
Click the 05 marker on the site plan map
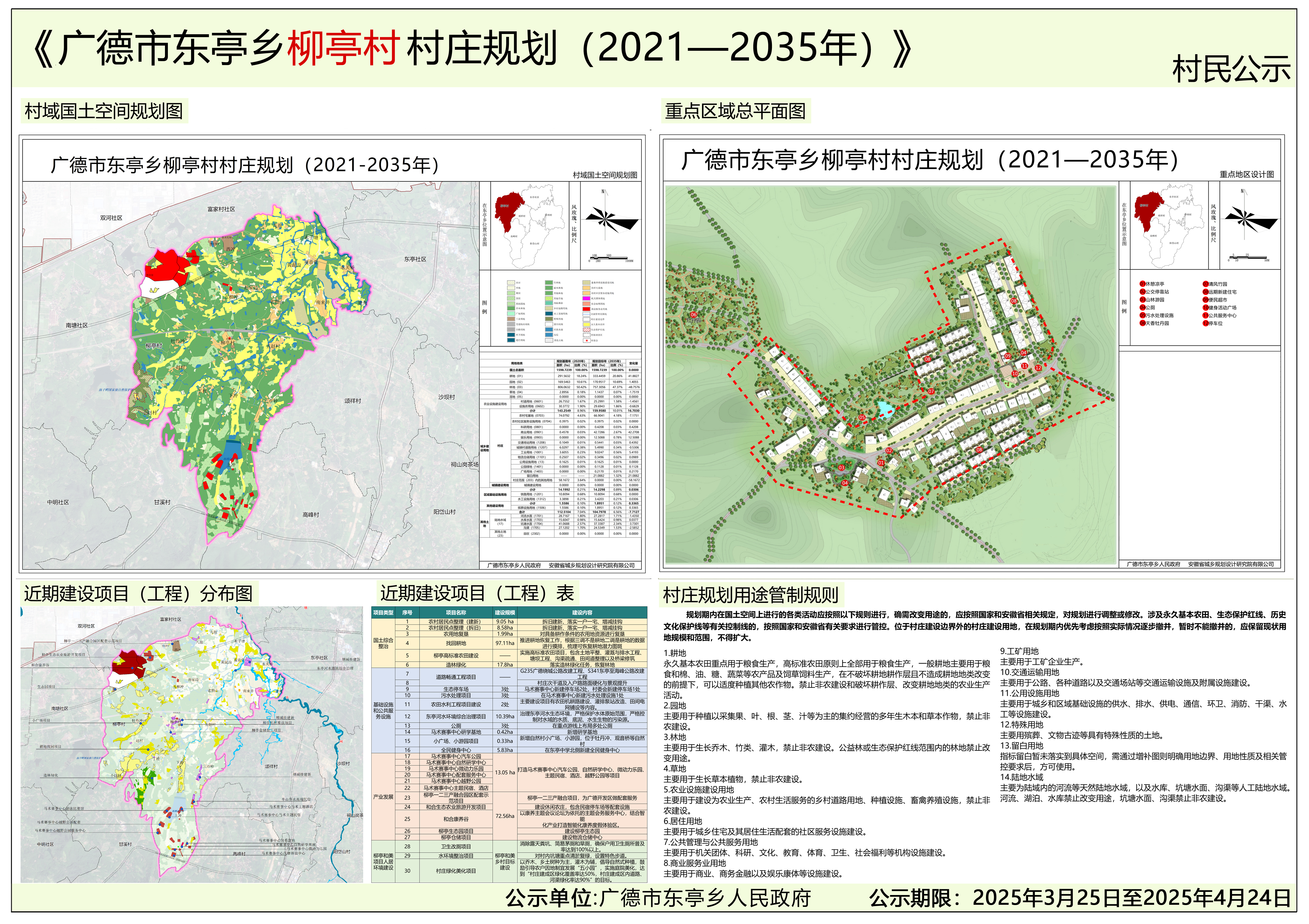pos(862,417)
